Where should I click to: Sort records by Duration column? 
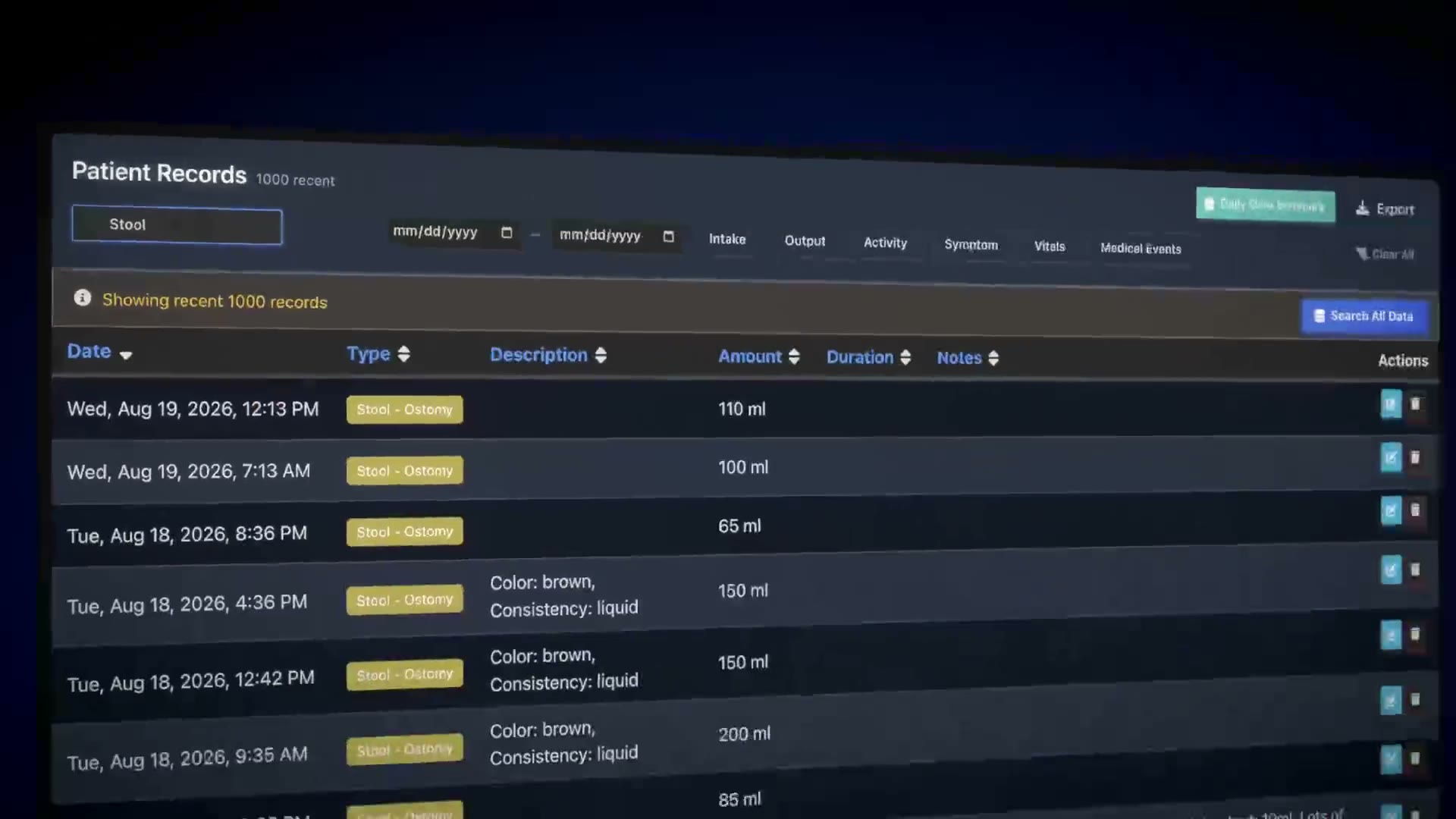tap(868, 357)
